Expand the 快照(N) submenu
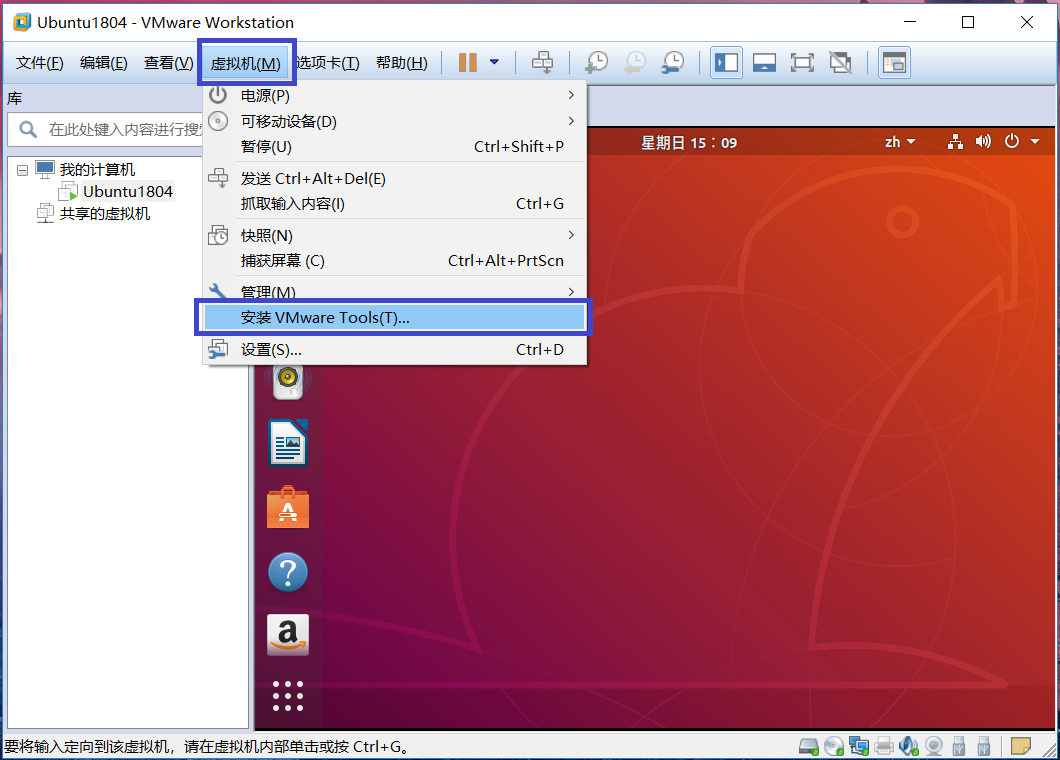Image resolution: width=1060 pixels, height=760 pixels. point(395,235)
